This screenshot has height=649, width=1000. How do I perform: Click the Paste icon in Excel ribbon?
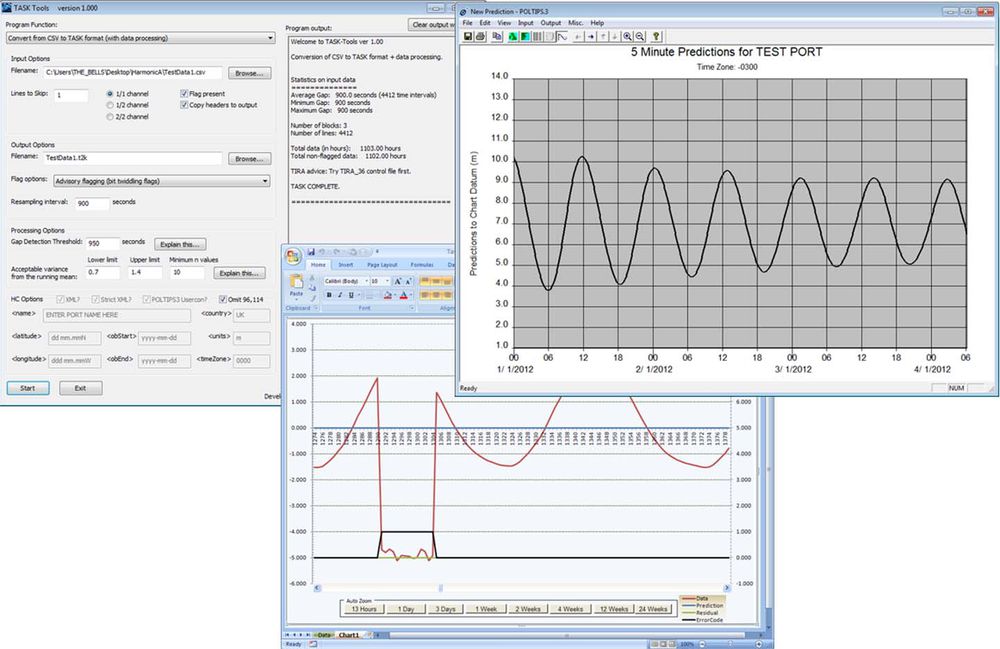297,281
